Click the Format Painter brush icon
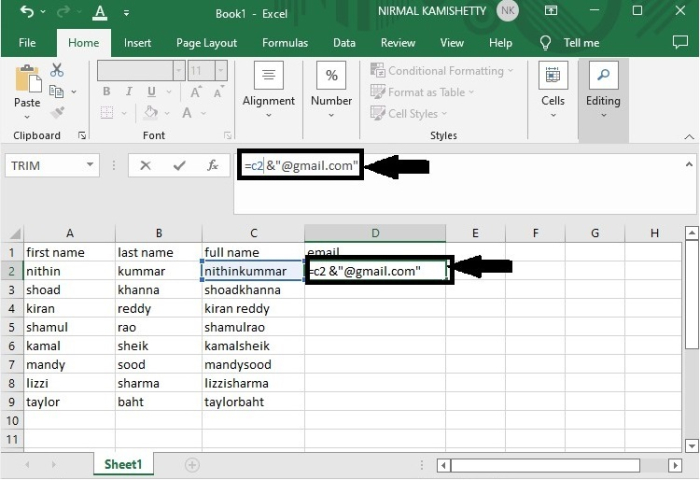 (57, 113)
